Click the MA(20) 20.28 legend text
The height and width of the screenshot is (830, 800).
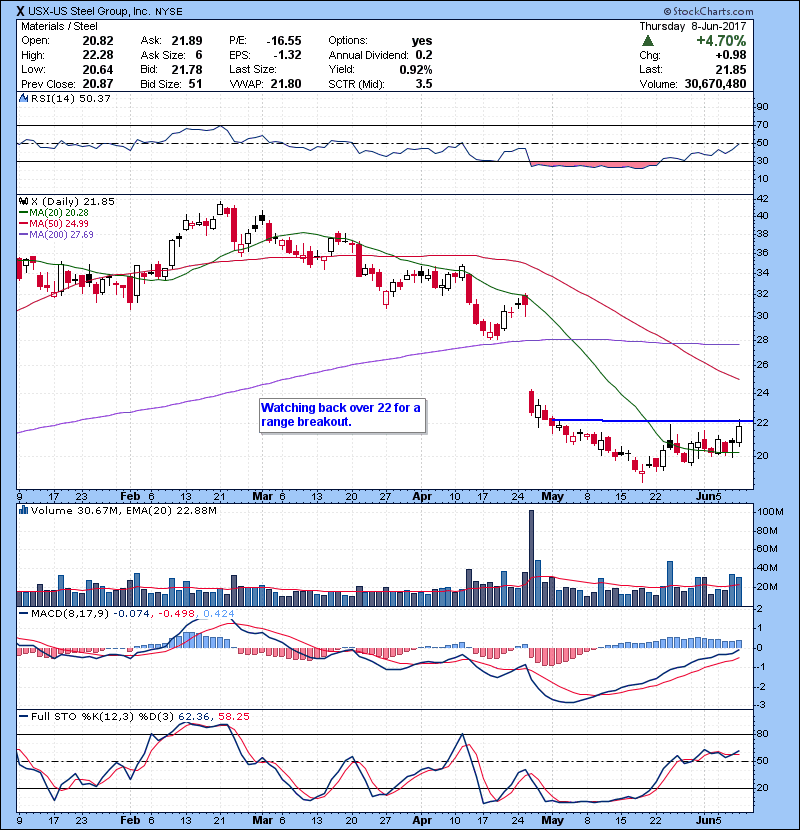59,212
